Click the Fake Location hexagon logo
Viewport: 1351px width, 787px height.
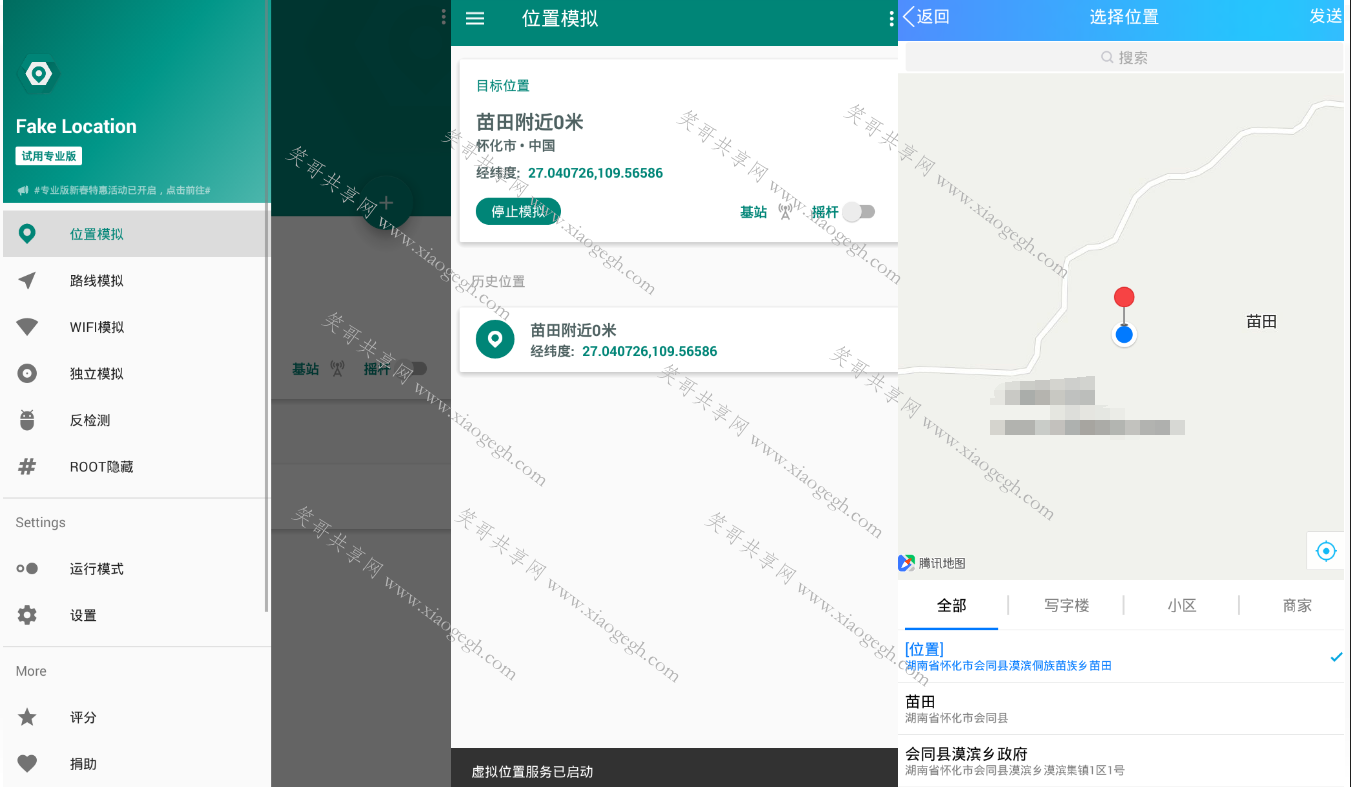[39, 74]
